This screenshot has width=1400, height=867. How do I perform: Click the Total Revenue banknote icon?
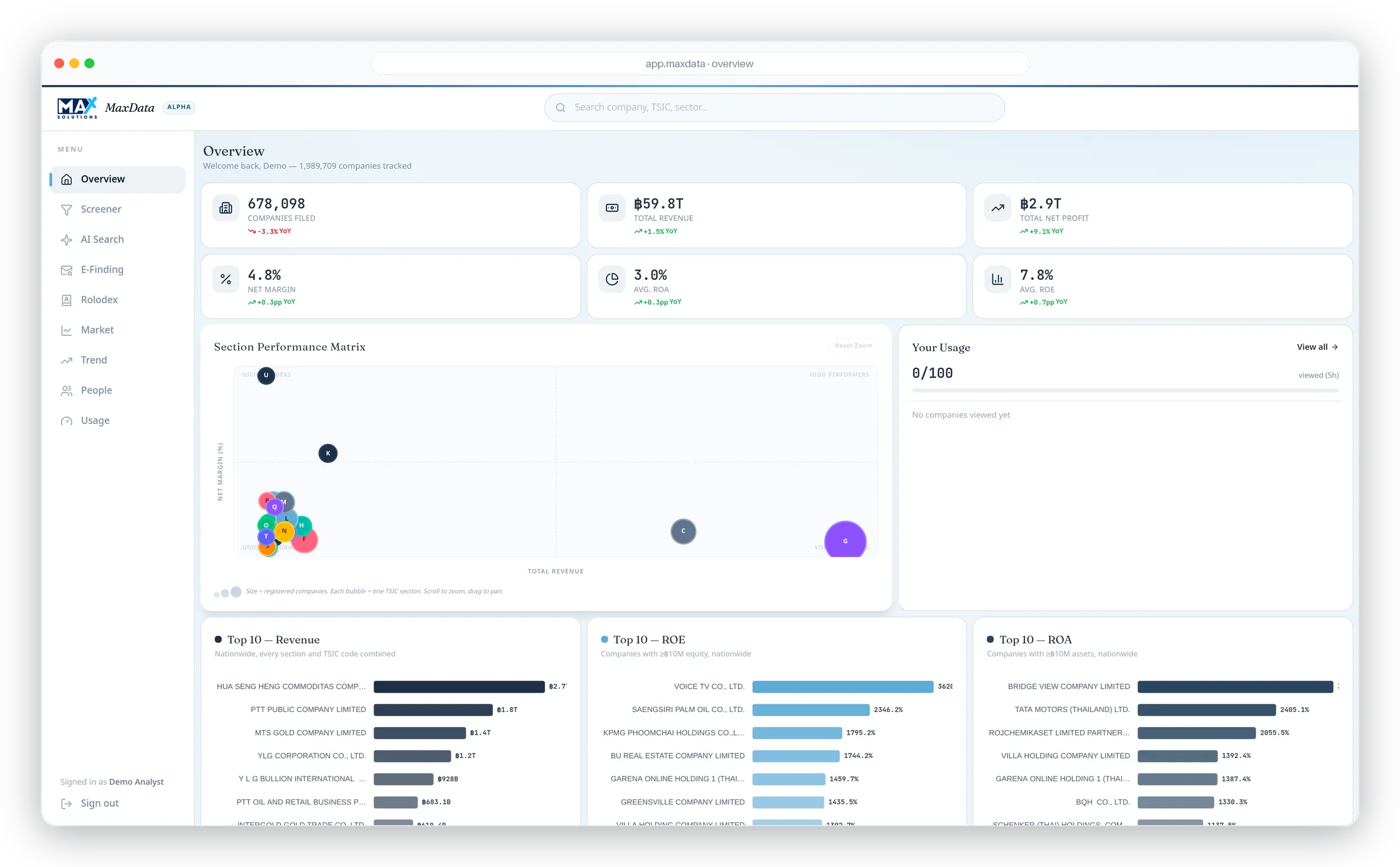click(x=612, y=208)
